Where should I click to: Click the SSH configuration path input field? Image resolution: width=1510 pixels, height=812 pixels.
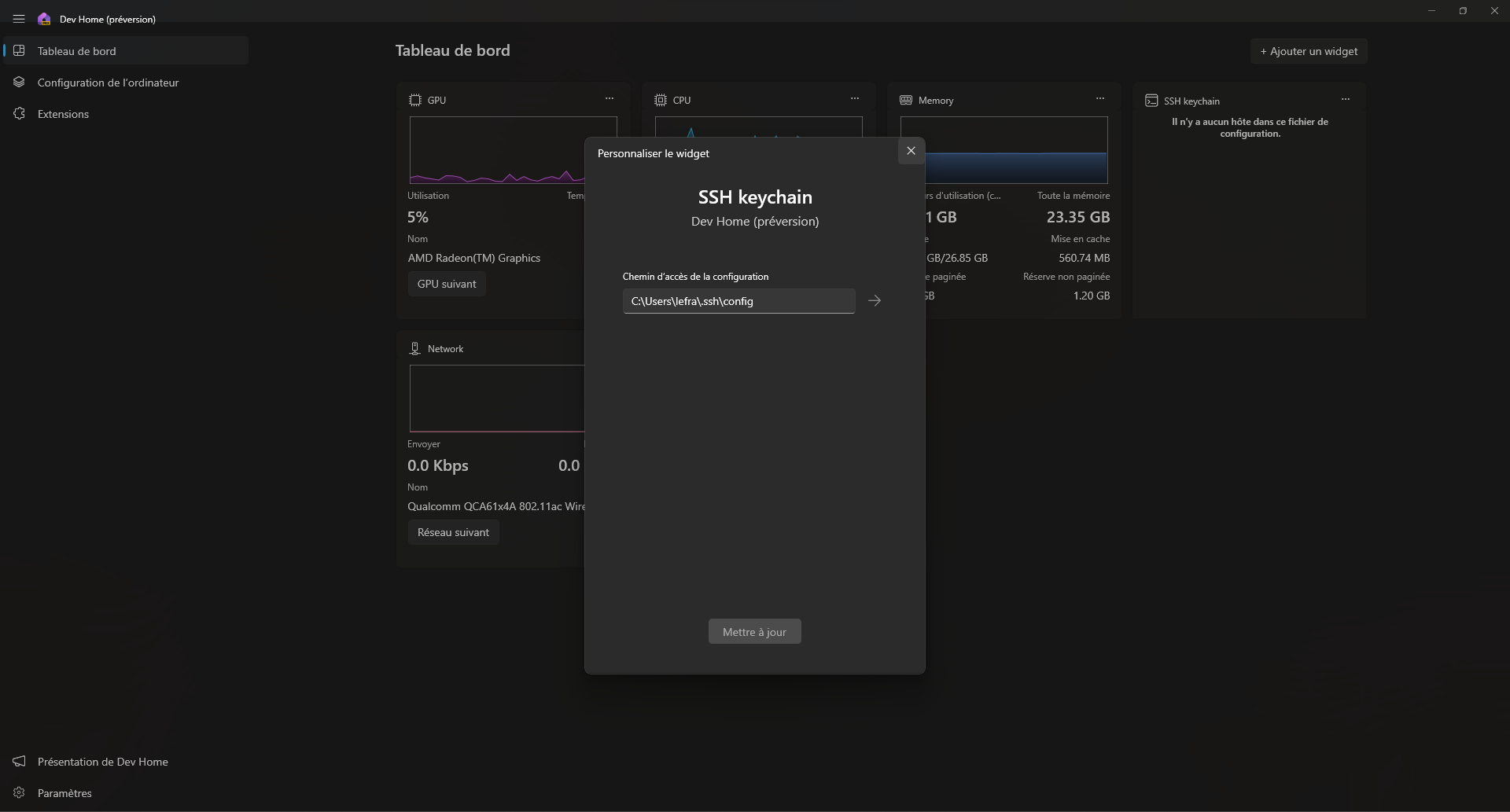738,301
